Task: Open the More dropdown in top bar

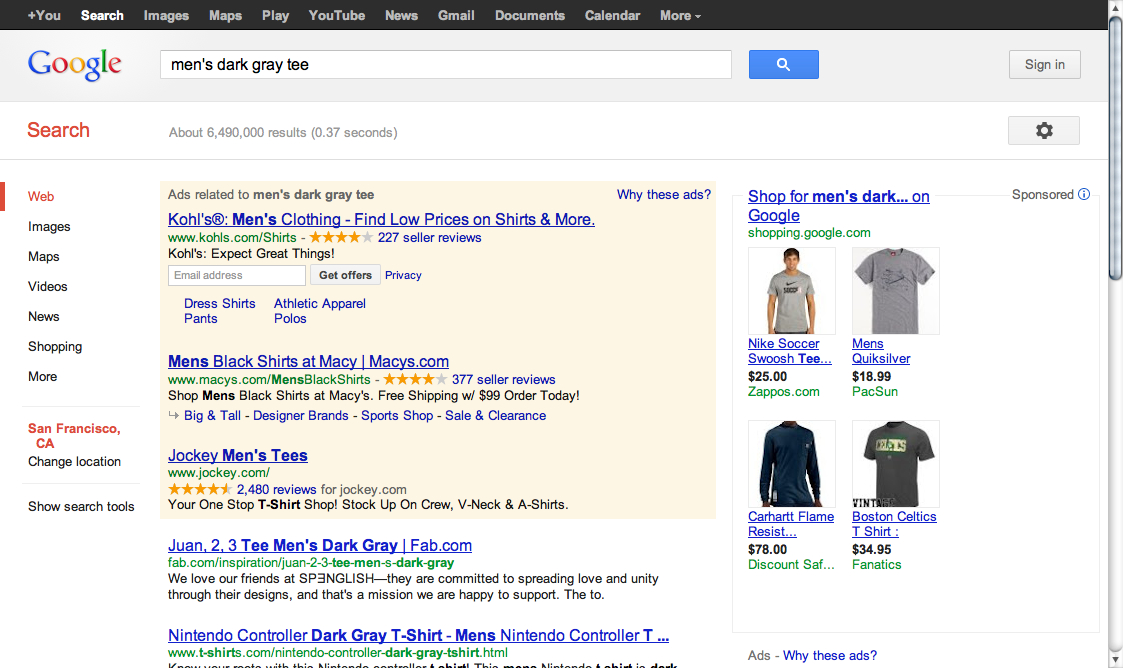Action: pos(680,15)
